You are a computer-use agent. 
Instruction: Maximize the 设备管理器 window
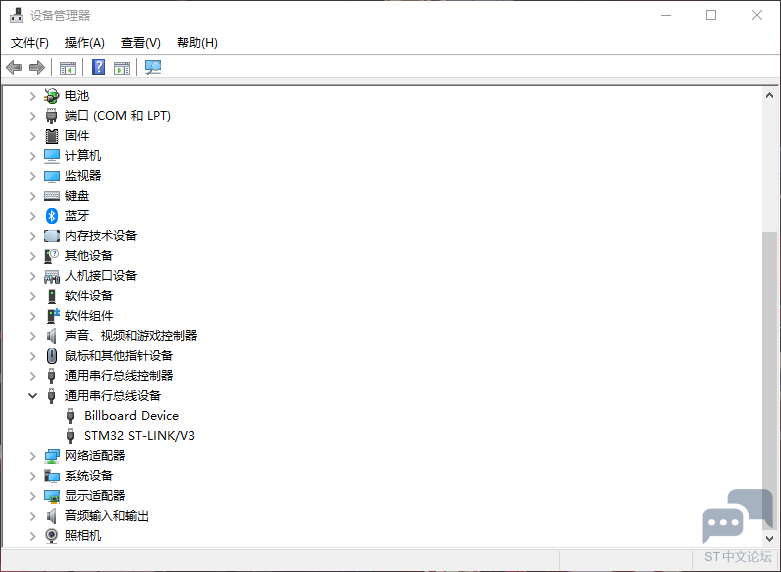711,15
